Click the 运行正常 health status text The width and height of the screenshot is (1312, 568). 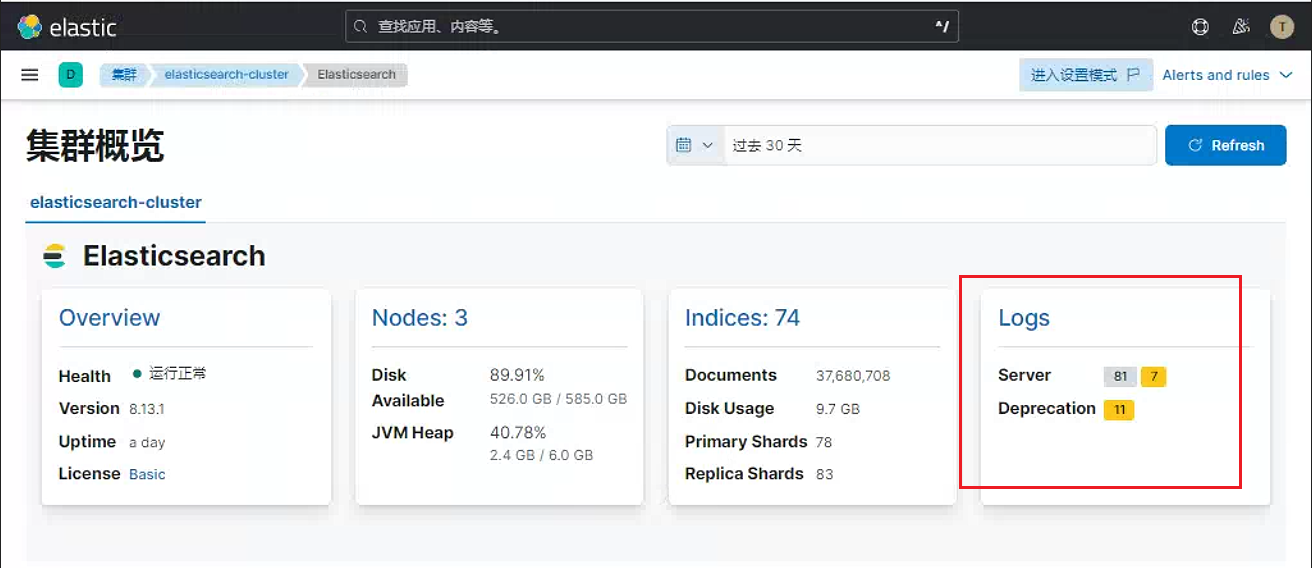pyautogui.click(x=178, y=373)
